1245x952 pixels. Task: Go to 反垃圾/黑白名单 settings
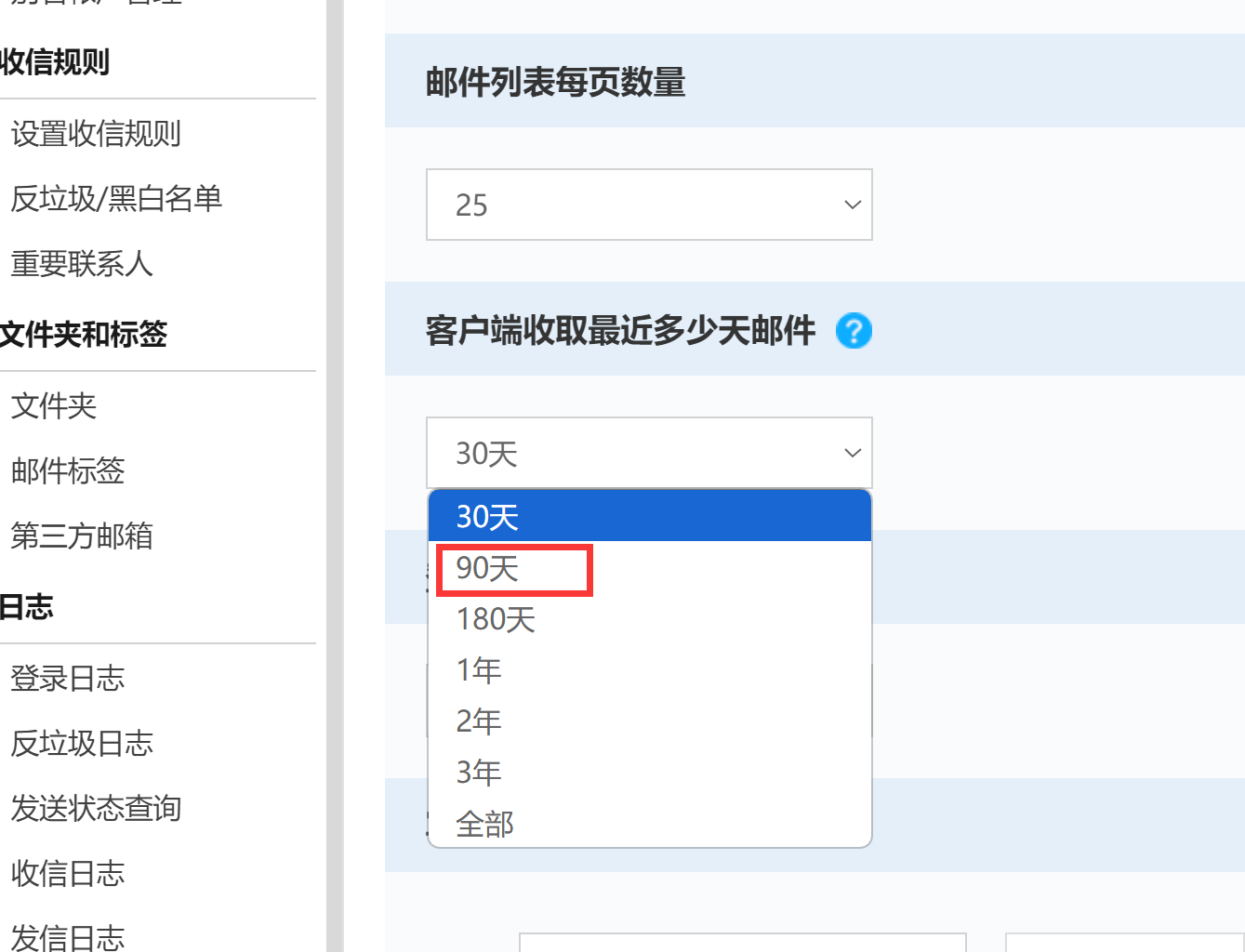tap(116, 199)
